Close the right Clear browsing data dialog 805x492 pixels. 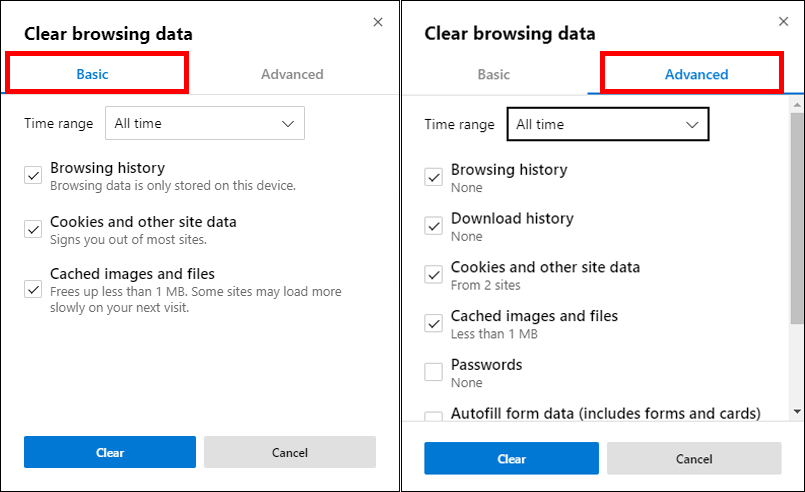783,22
